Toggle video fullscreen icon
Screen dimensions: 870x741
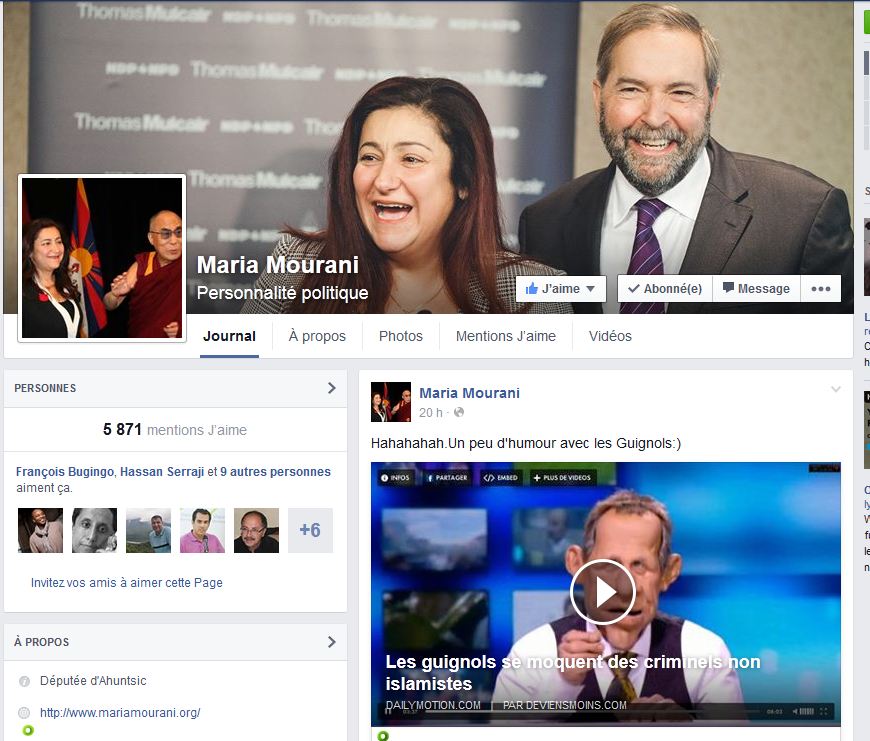(x=823, y=711)
